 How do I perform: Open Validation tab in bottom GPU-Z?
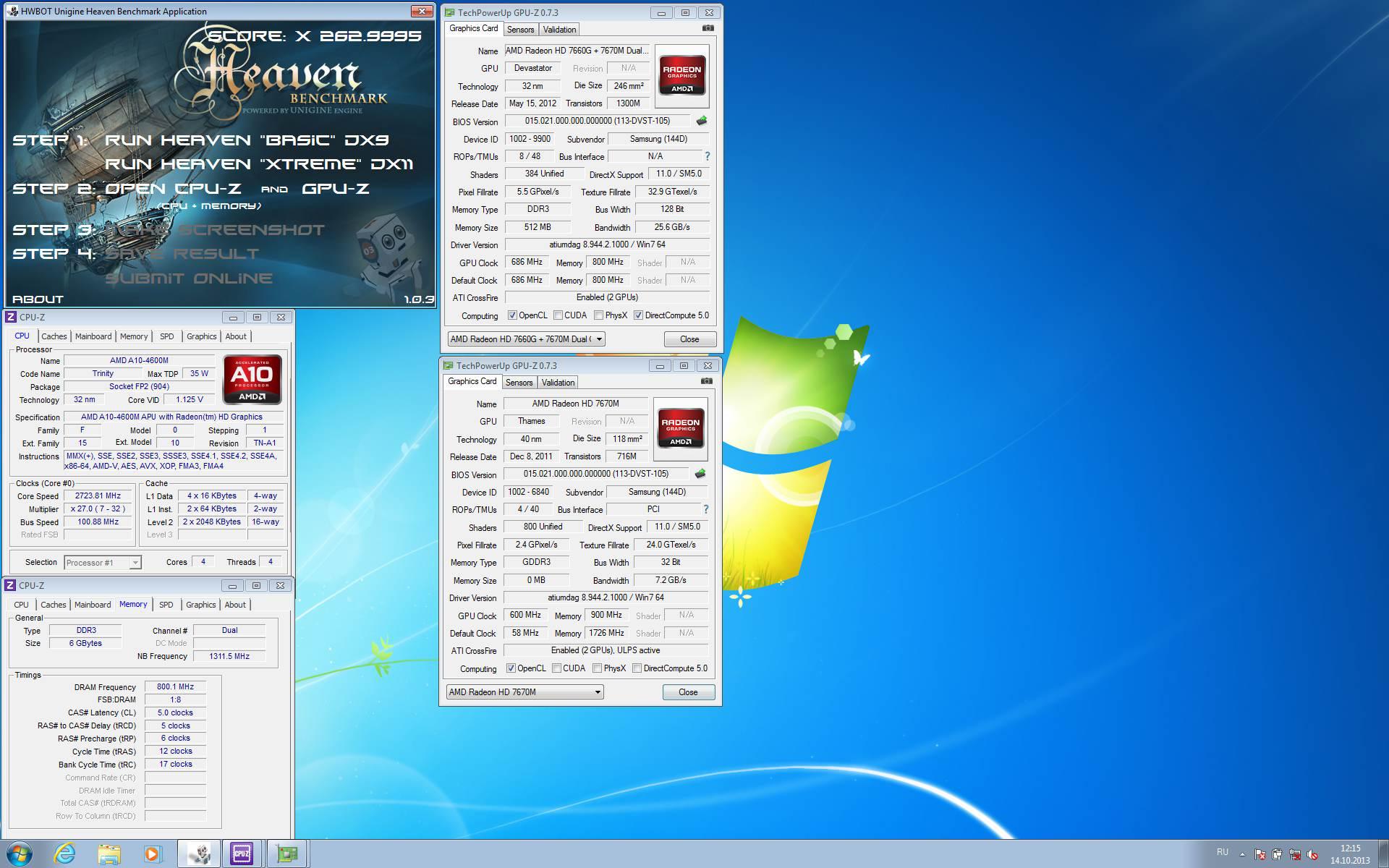(x=558, y=383)
